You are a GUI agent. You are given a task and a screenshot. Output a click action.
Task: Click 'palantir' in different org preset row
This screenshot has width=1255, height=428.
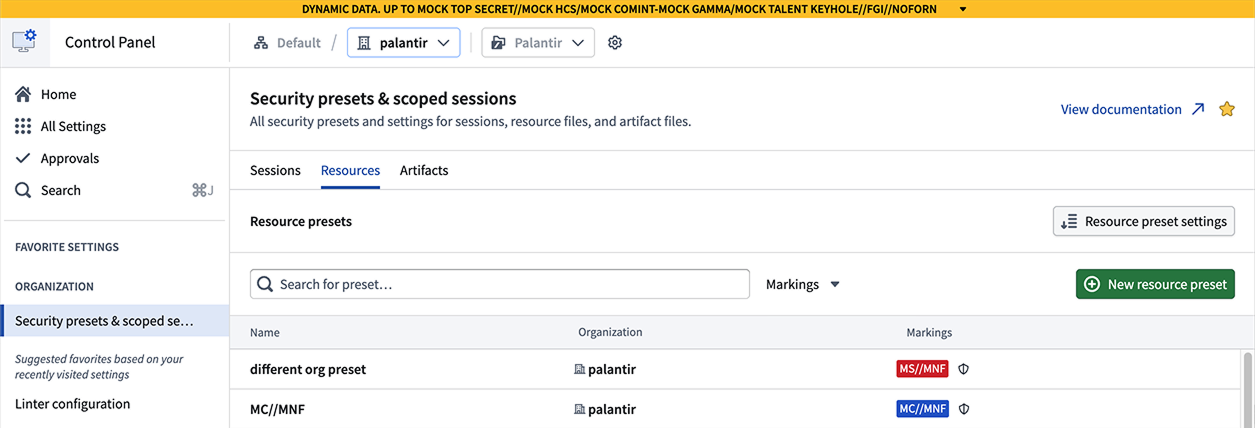pos(612,369)
